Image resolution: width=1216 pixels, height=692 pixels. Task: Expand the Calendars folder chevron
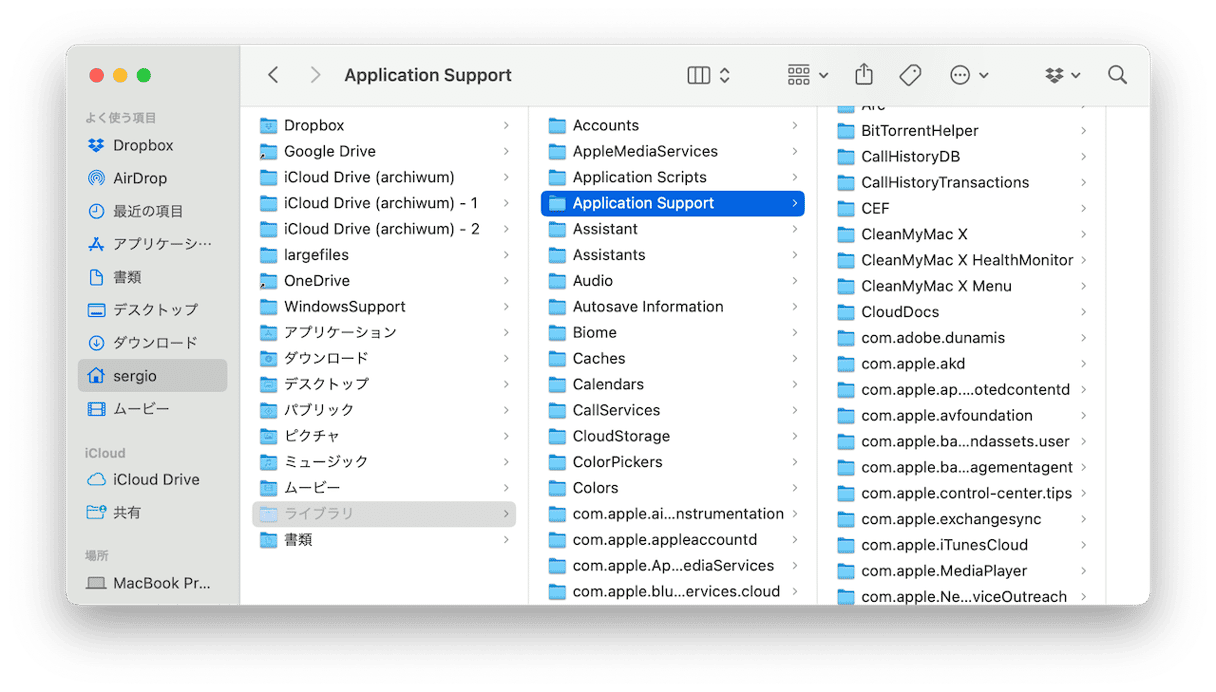[x=795, y=384]
